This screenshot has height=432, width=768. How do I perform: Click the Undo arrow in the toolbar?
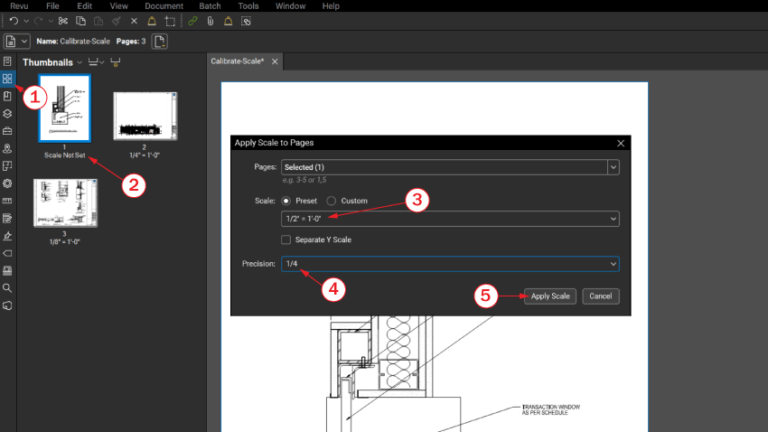(11, 21)
